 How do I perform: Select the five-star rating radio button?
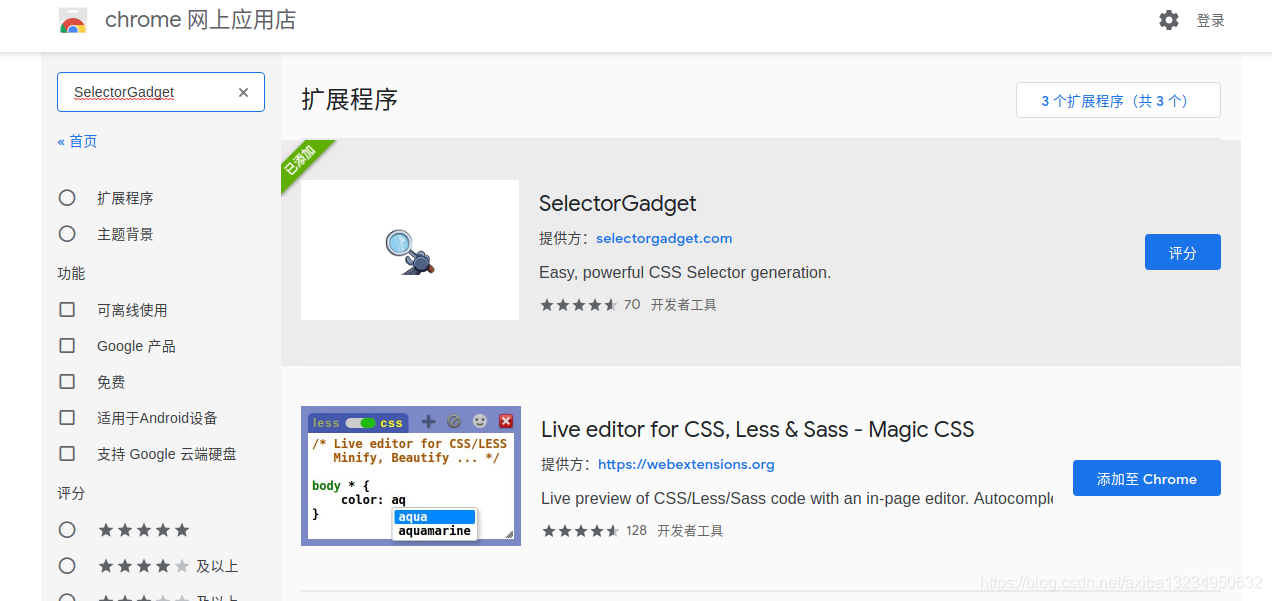(67, 530)
